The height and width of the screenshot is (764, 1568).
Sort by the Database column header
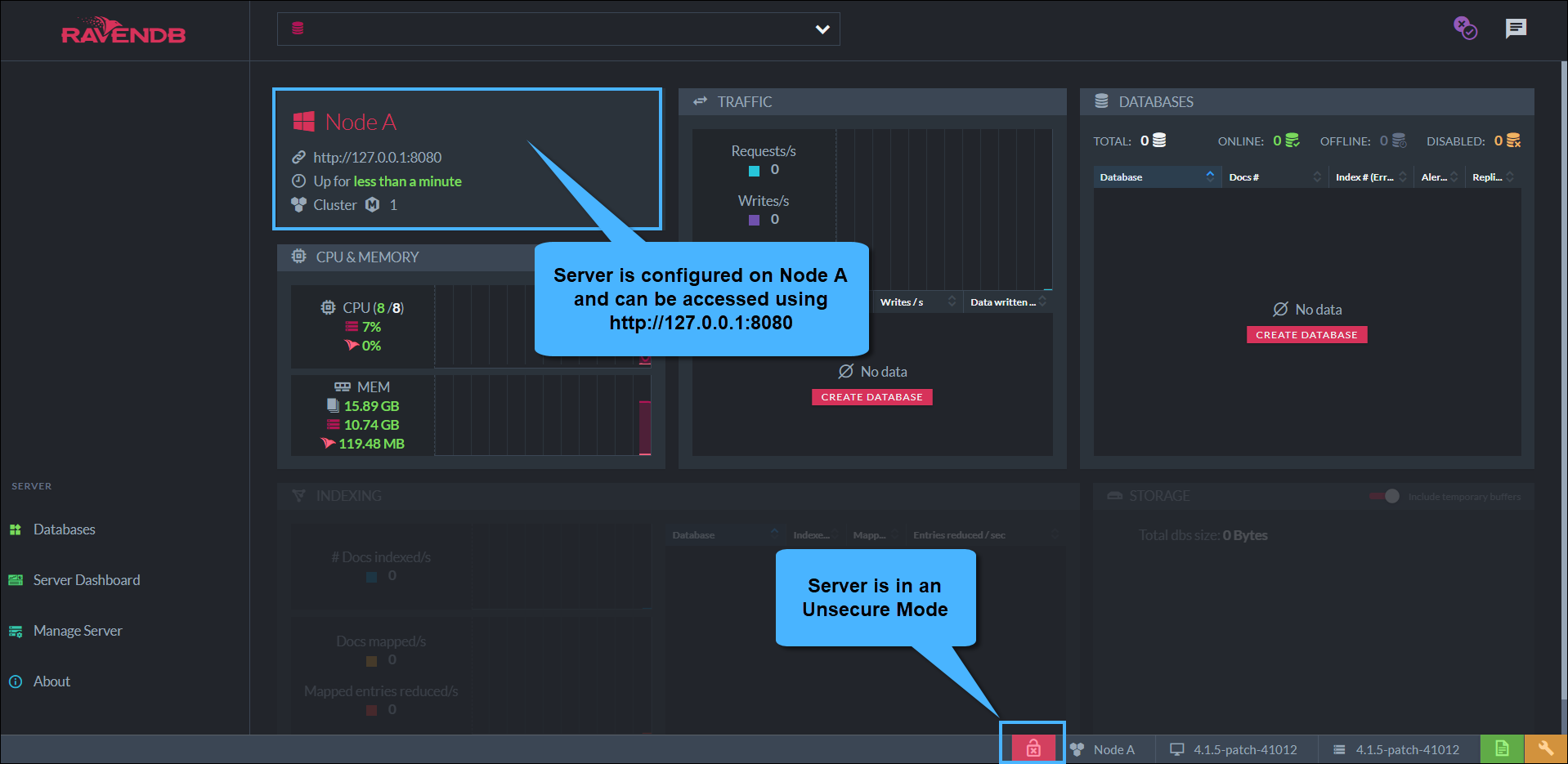click(x=1158, y=176)
